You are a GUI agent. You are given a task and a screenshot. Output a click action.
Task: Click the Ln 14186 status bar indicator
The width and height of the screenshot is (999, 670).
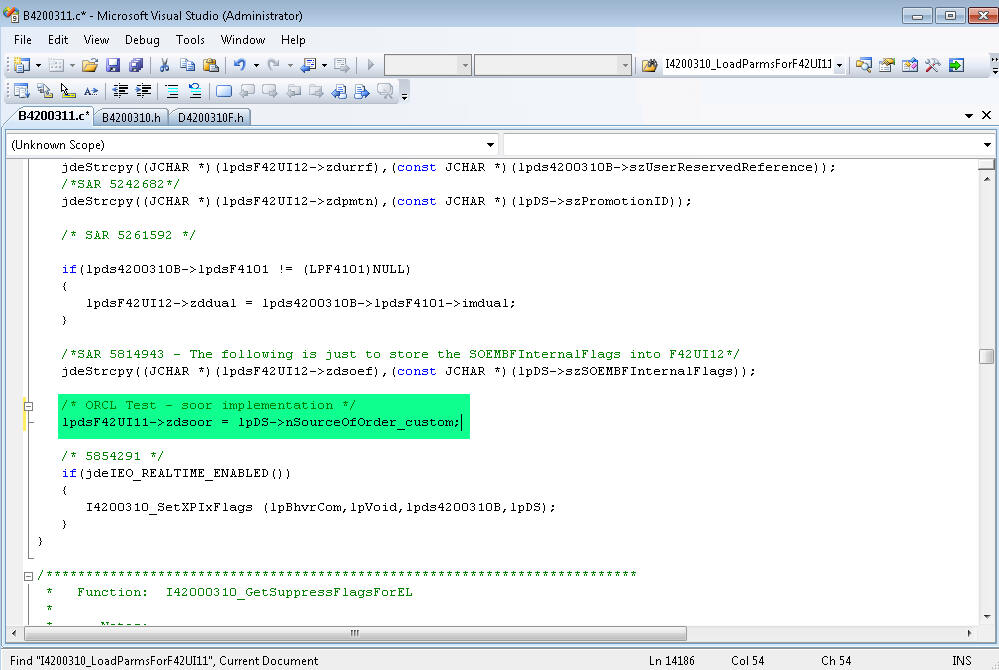tap(672, 660)
